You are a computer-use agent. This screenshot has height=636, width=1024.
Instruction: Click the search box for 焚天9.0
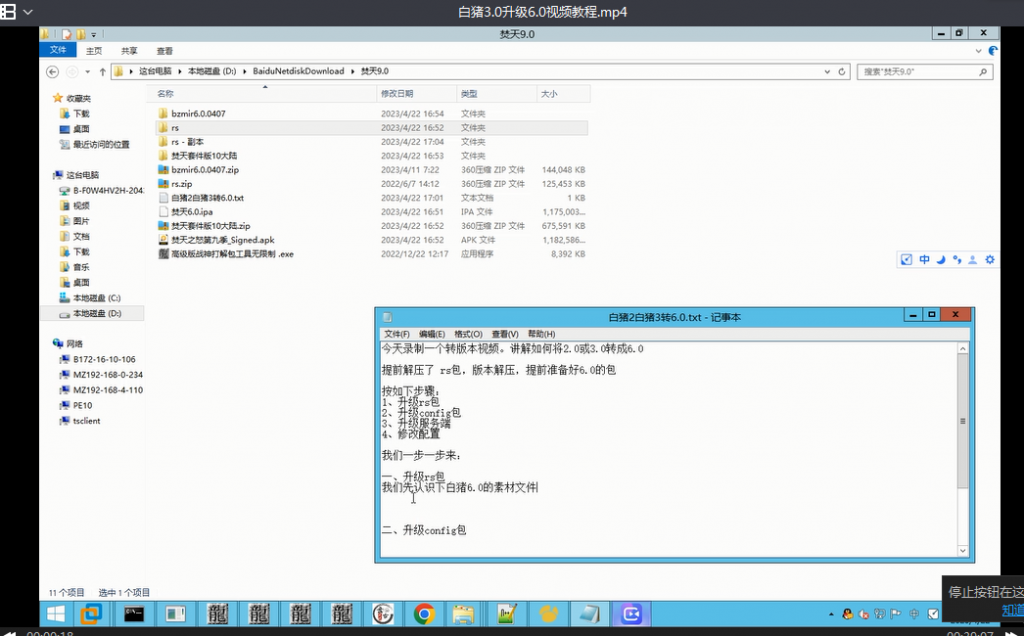(924, 72)
